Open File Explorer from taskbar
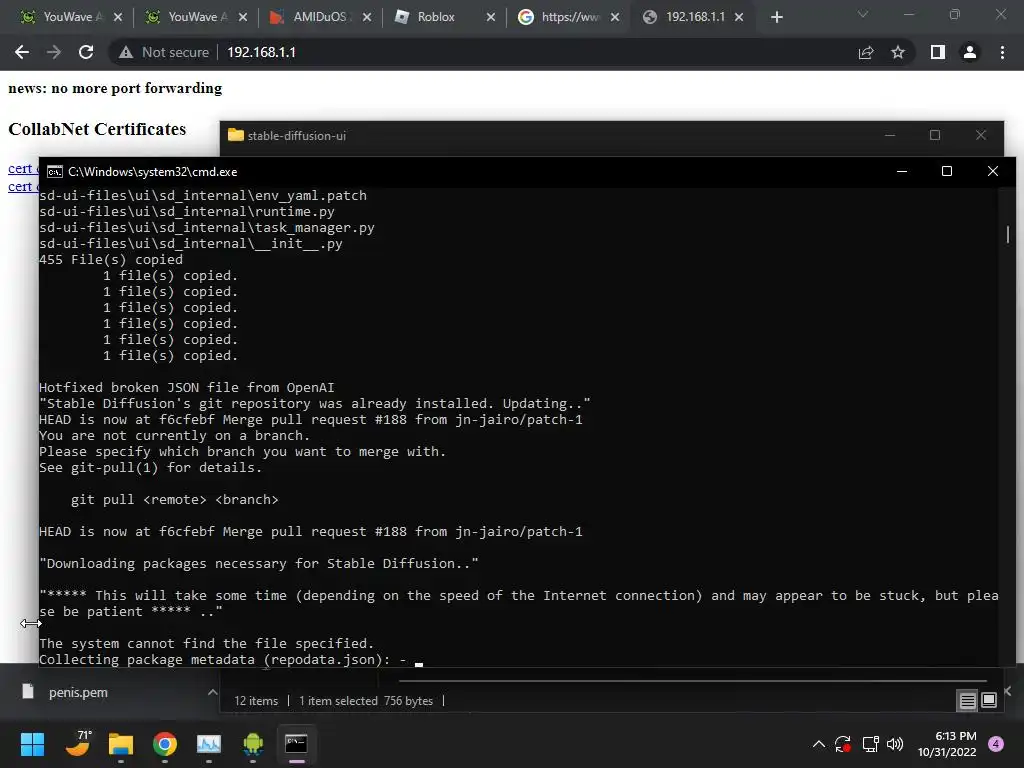The height and width of the screenshot is (768, 1024). click(x=121, y=744)
